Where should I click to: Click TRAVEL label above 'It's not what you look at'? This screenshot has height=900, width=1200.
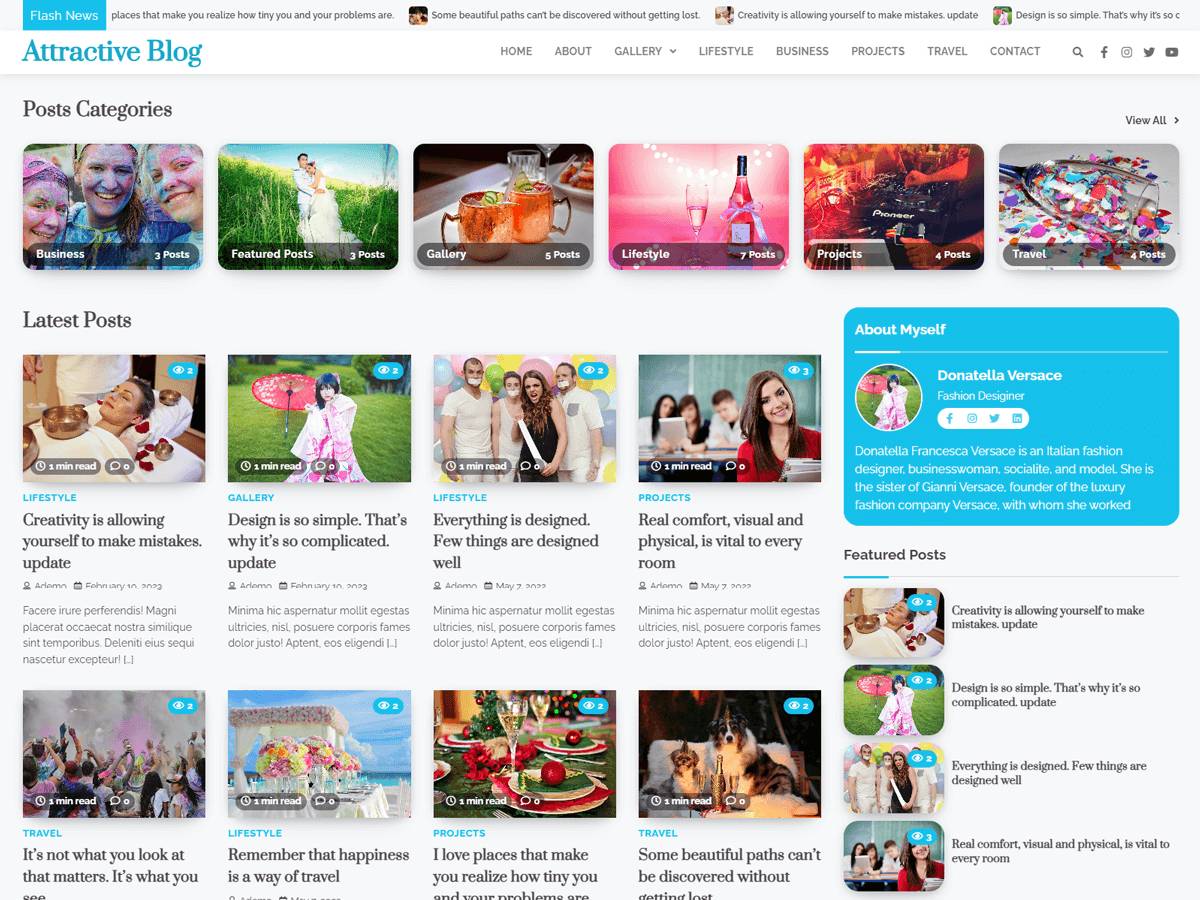click(x=42, y=833)
